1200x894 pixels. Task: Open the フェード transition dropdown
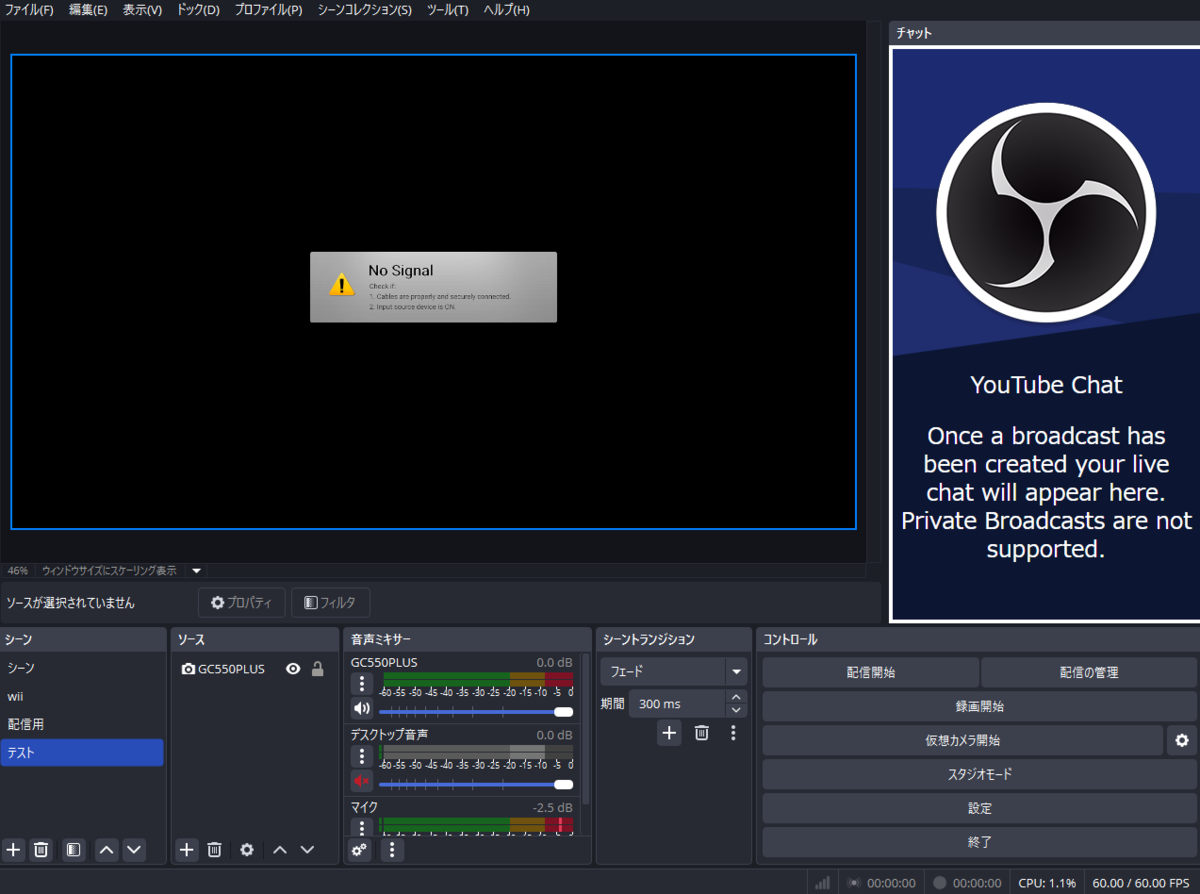click(674, 672)
